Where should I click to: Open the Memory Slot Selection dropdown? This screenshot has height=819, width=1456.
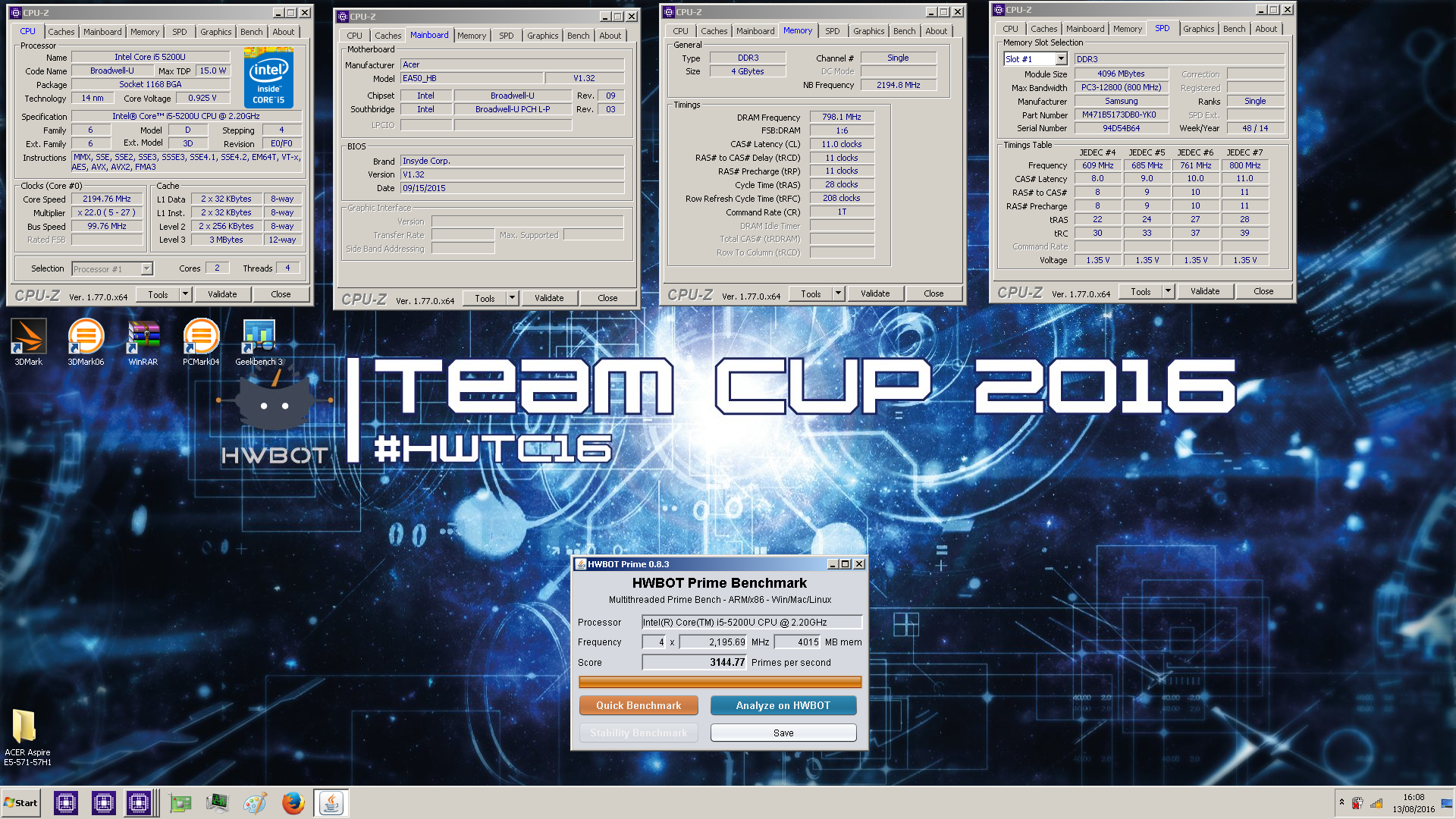pos(1061,59)
